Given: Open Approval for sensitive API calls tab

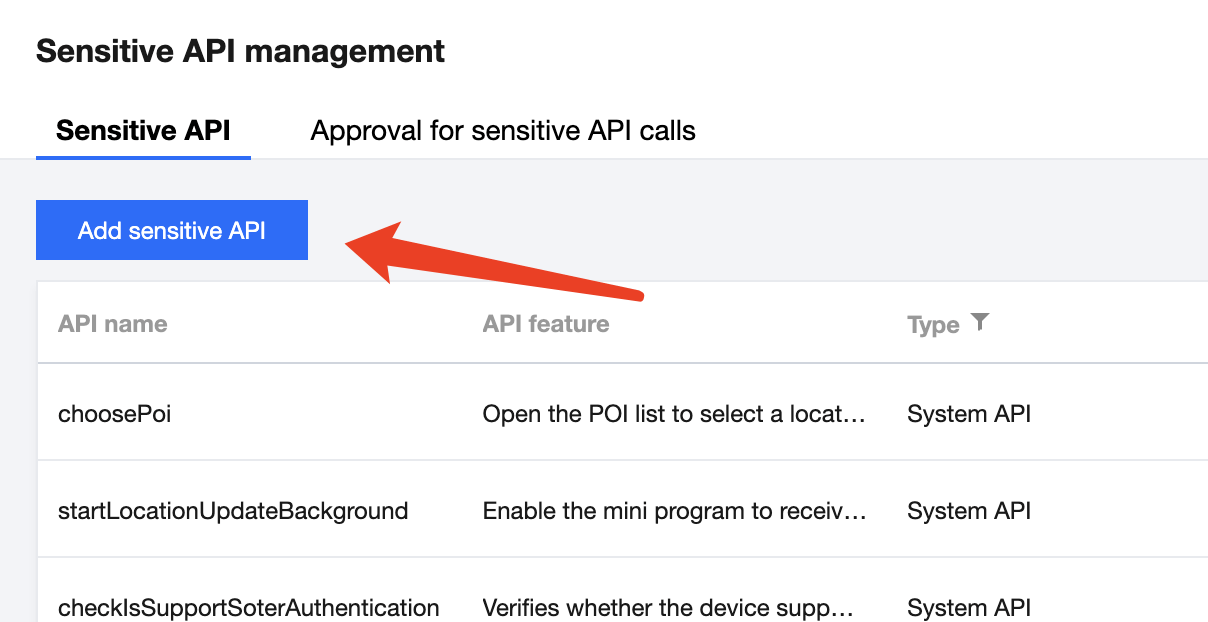Looking at the screenshot, I should (503, 130).
